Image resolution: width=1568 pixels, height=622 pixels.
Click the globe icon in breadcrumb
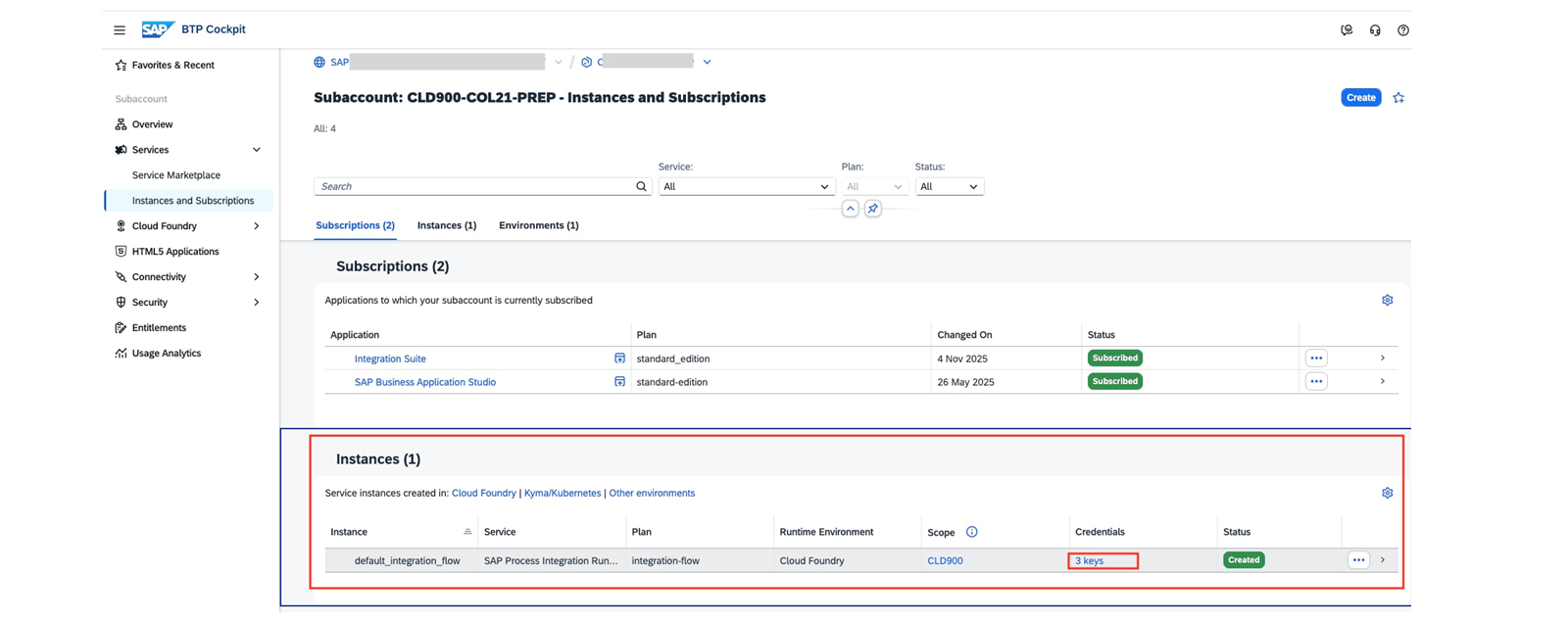click(x=319, y=62)
